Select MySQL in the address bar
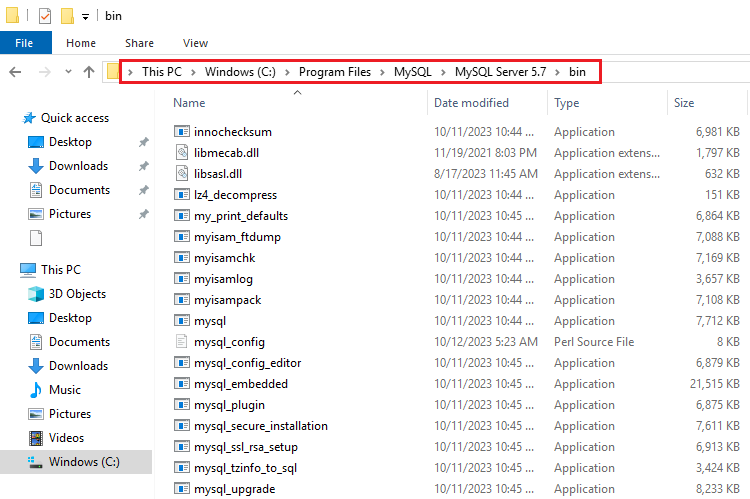The image size is (750, 499). tap(412, 72)
